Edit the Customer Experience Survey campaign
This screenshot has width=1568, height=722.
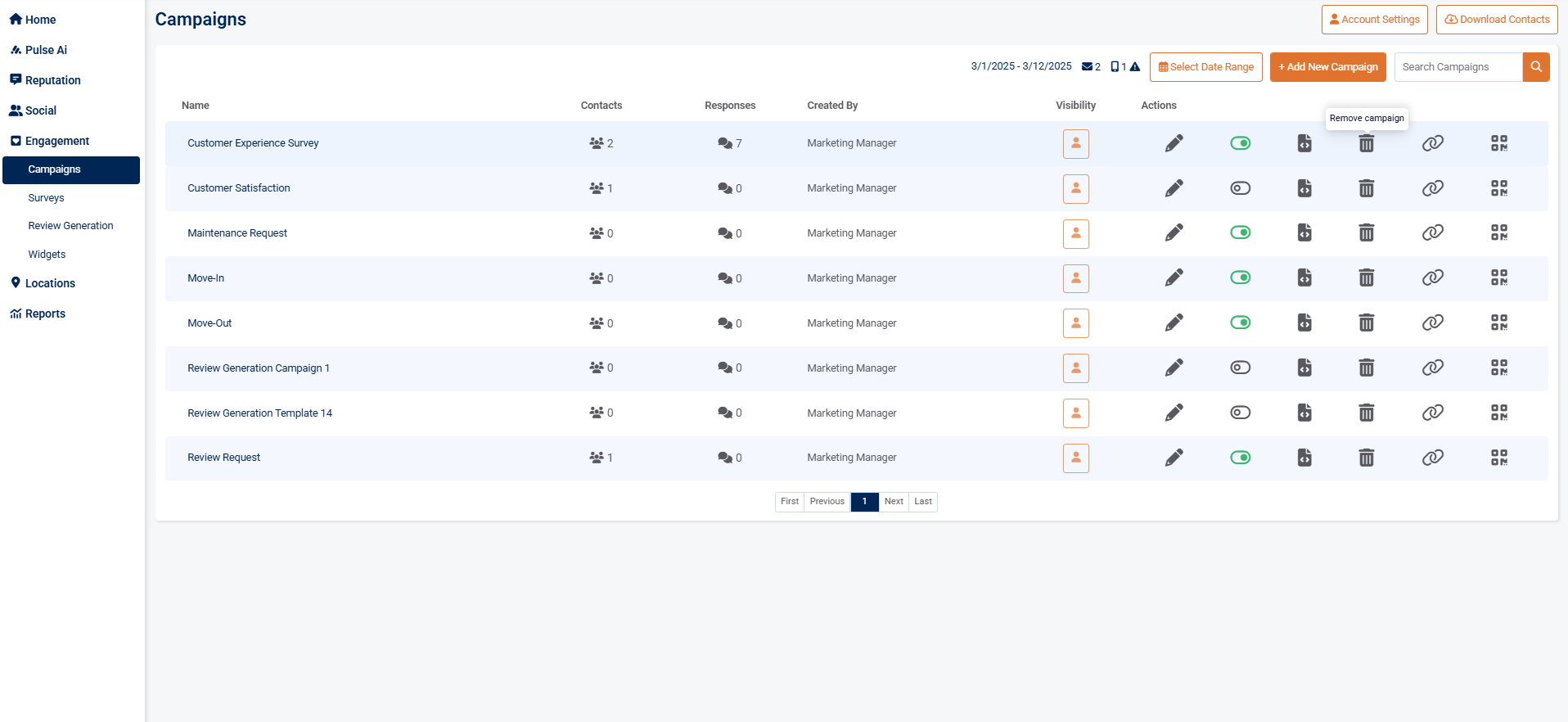(x=1174, y=143)
